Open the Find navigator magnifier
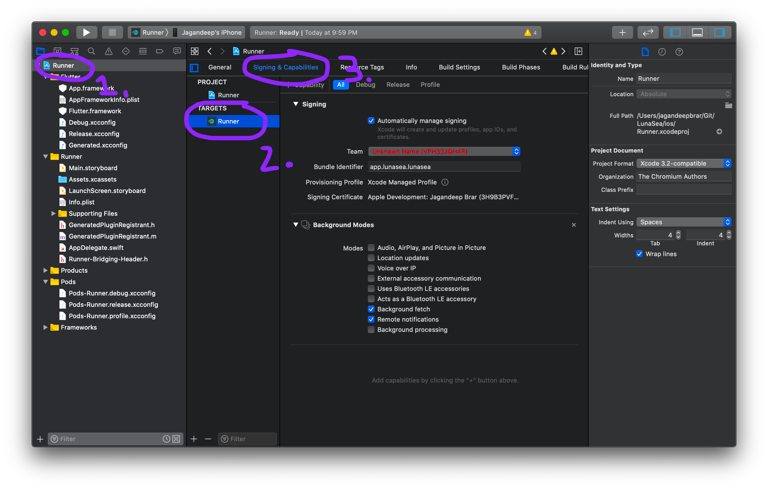 pyautogui.click(x=92, y=51)
